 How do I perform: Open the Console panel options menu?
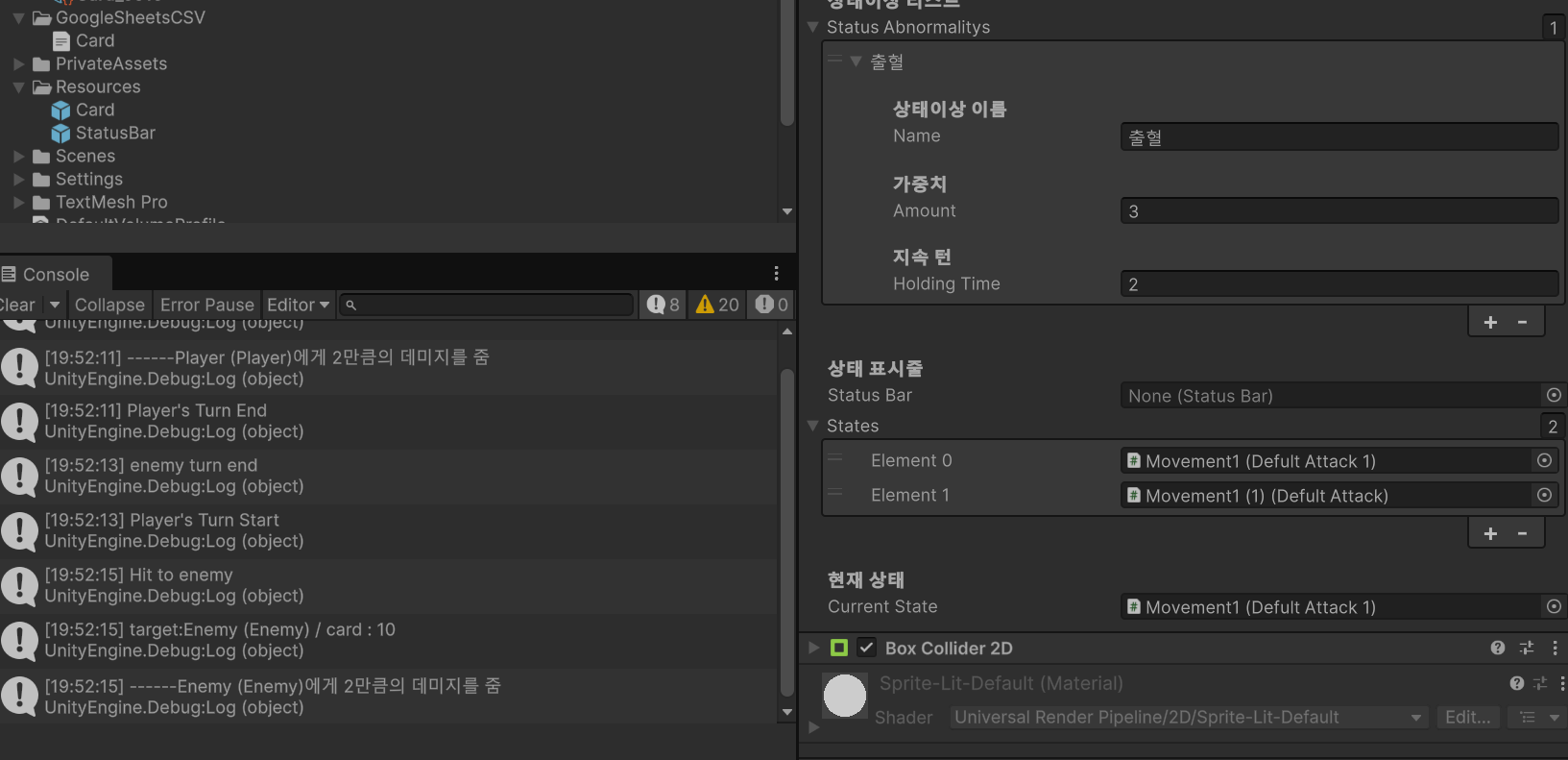[776, 274]
